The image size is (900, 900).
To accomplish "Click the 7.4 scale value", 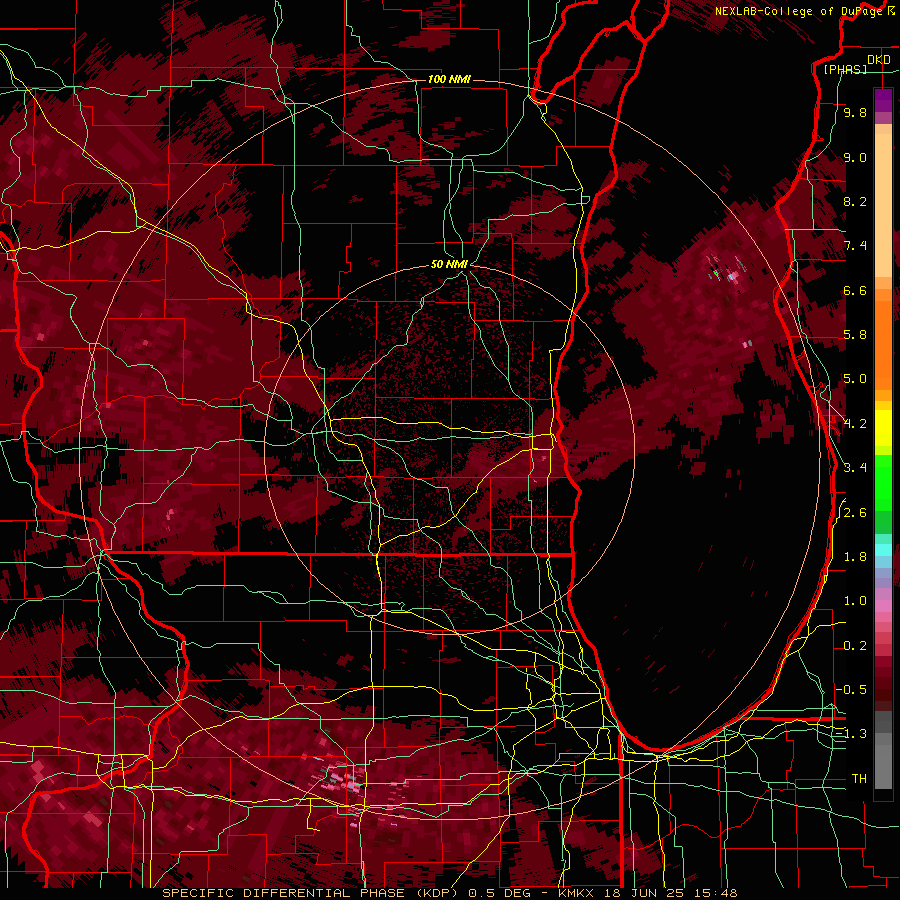I will pyautogui.click(x=855, y=246).
